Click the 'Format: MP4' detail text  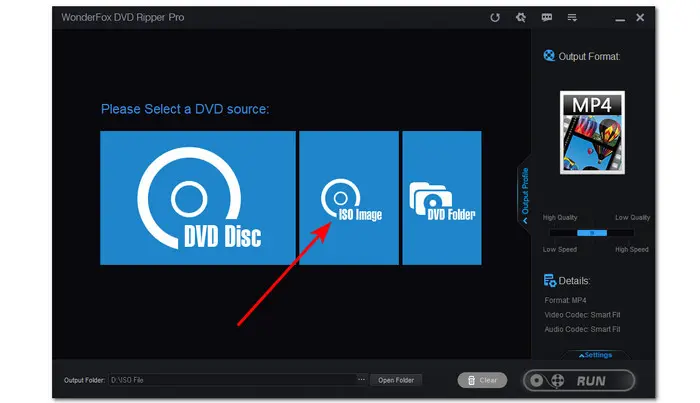pos(565,300)
